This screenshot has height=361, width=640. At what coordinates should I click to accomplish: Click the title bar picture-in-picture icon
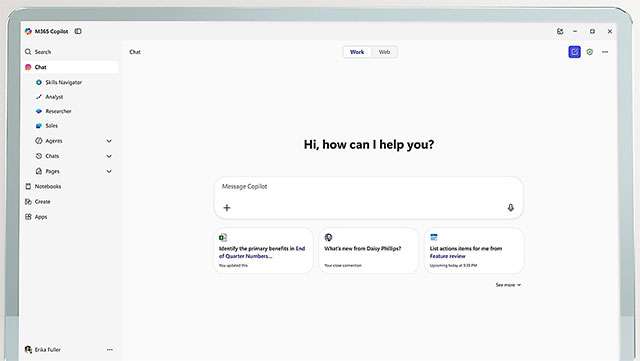point(560,31)
